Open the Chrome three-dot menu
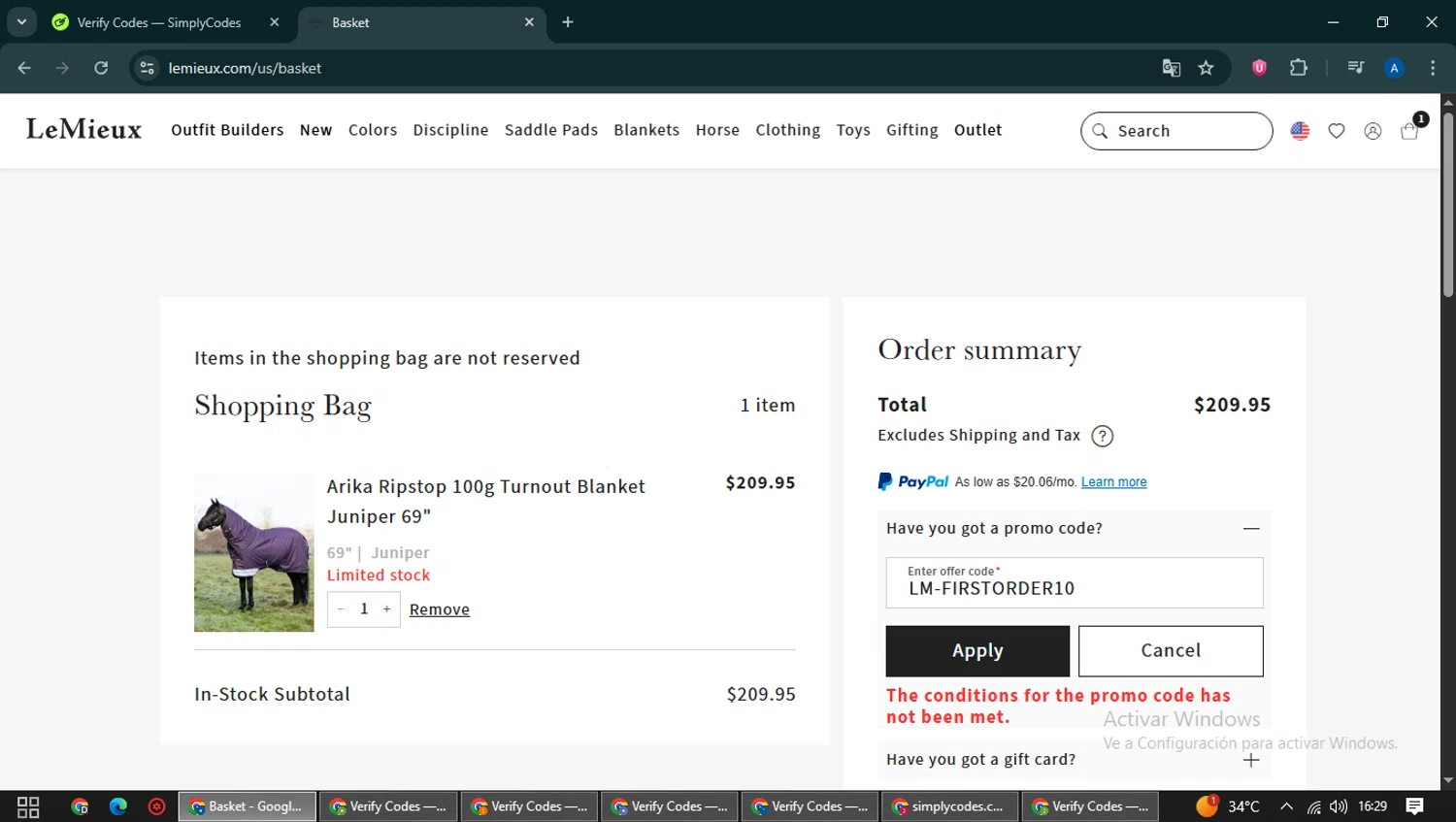Viewport: 1456px width, 822px height. pyautogui.click(x=1433, y=68)
